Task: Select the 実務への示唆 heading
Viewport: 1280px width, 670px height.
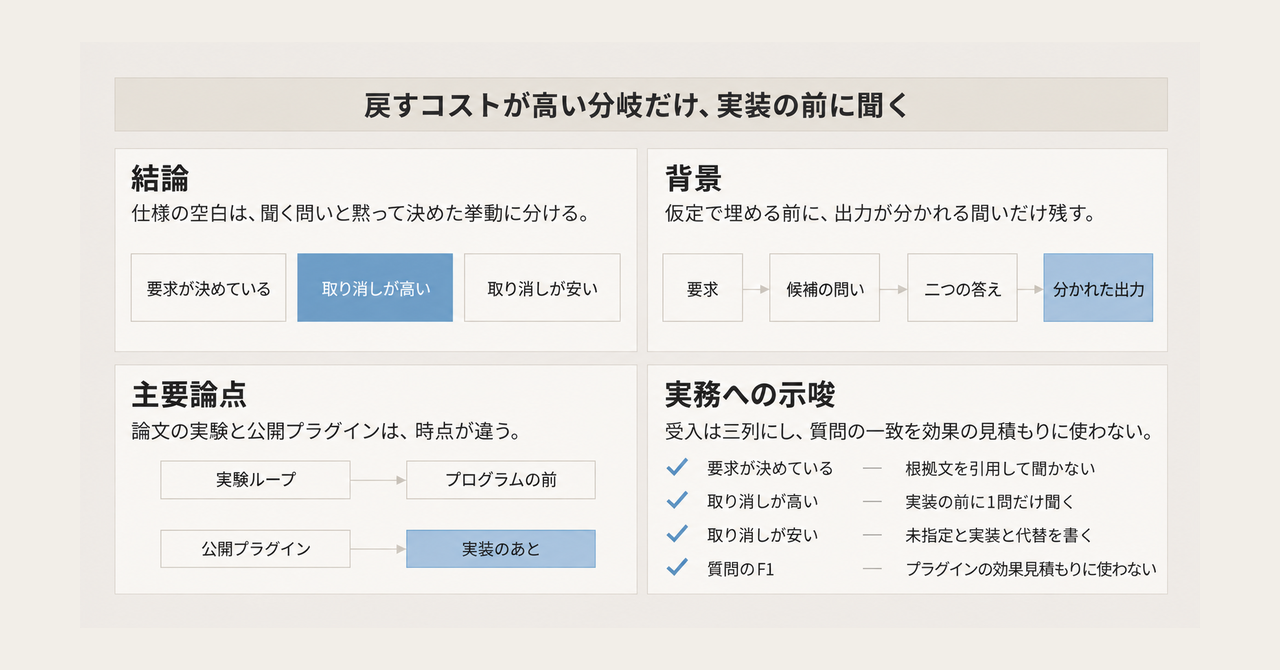Action: [750, 394]
